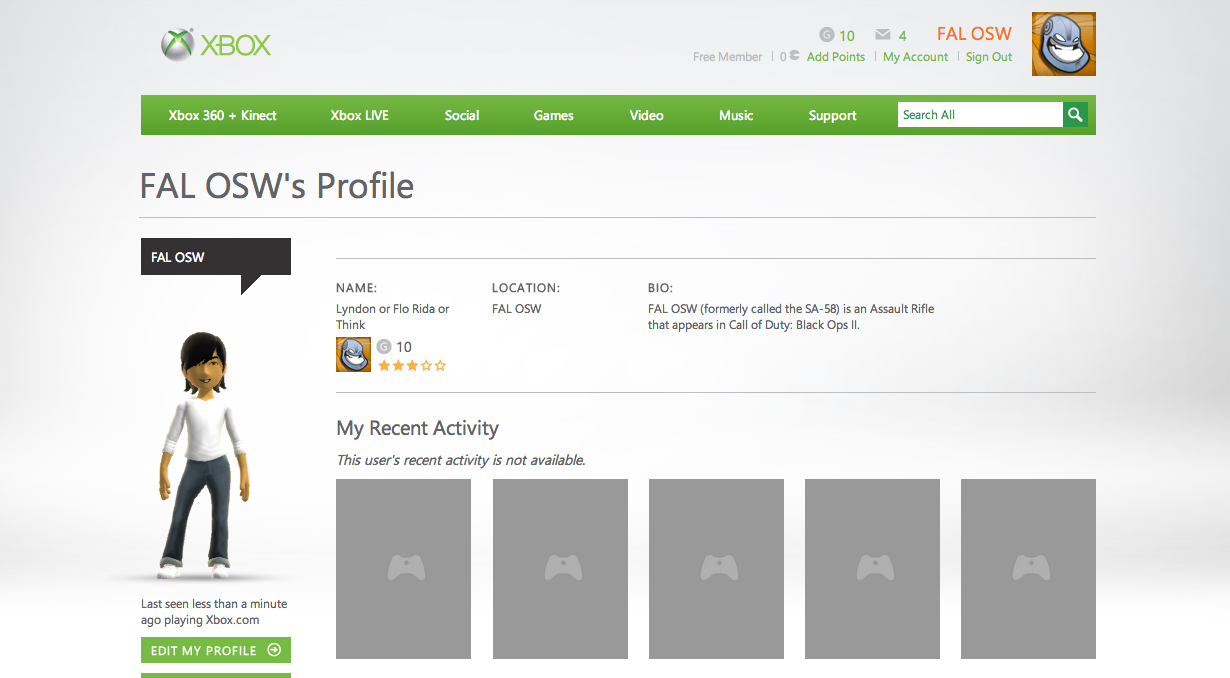Click fourth recent activity game placeholder
The width and height of the screenshot is (1230, 678).
point(872,569)
